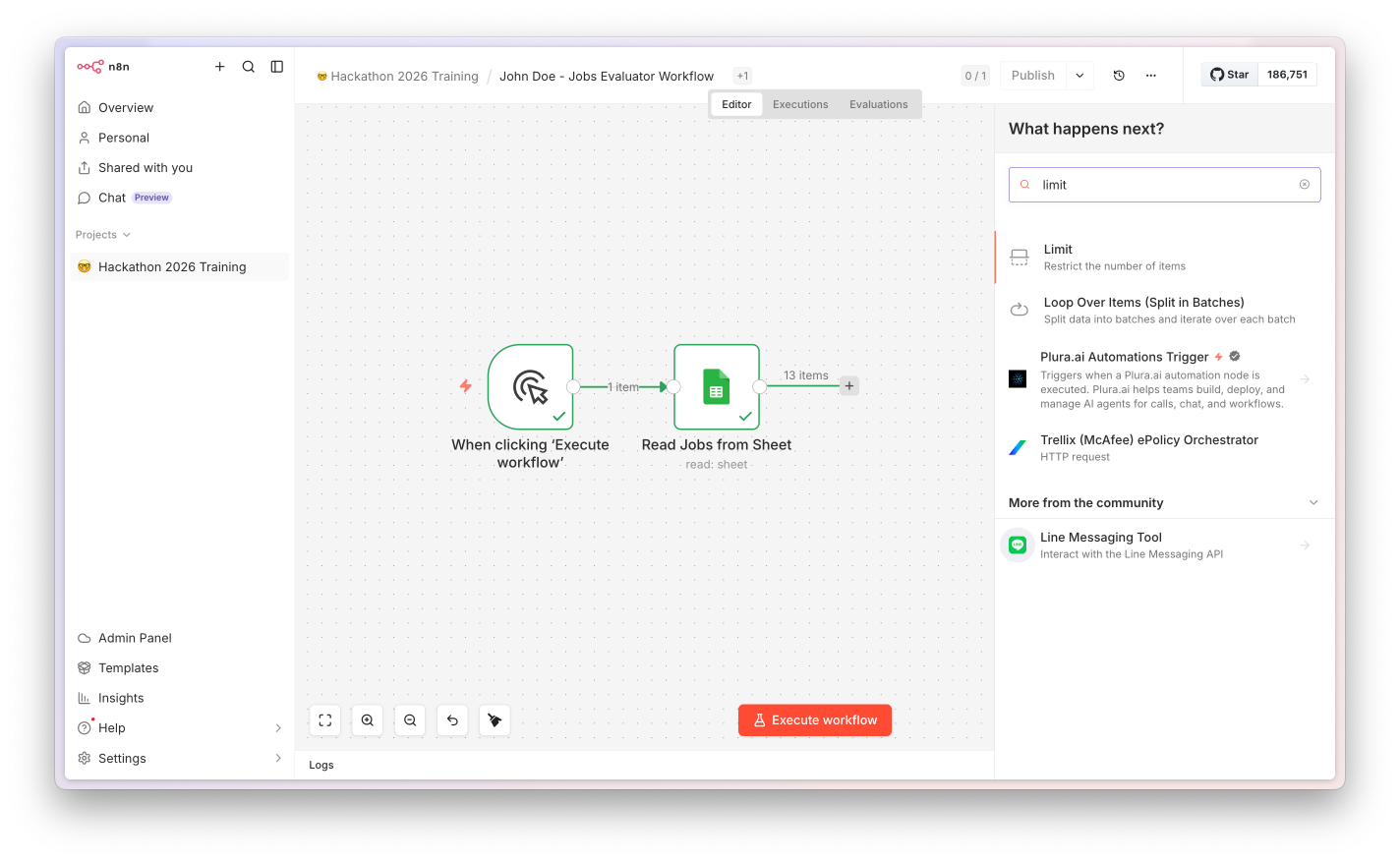The width and height of the screenshot is (1400, 862).
Task: Click the undo arrow canvas button
Action: [452, 720]
